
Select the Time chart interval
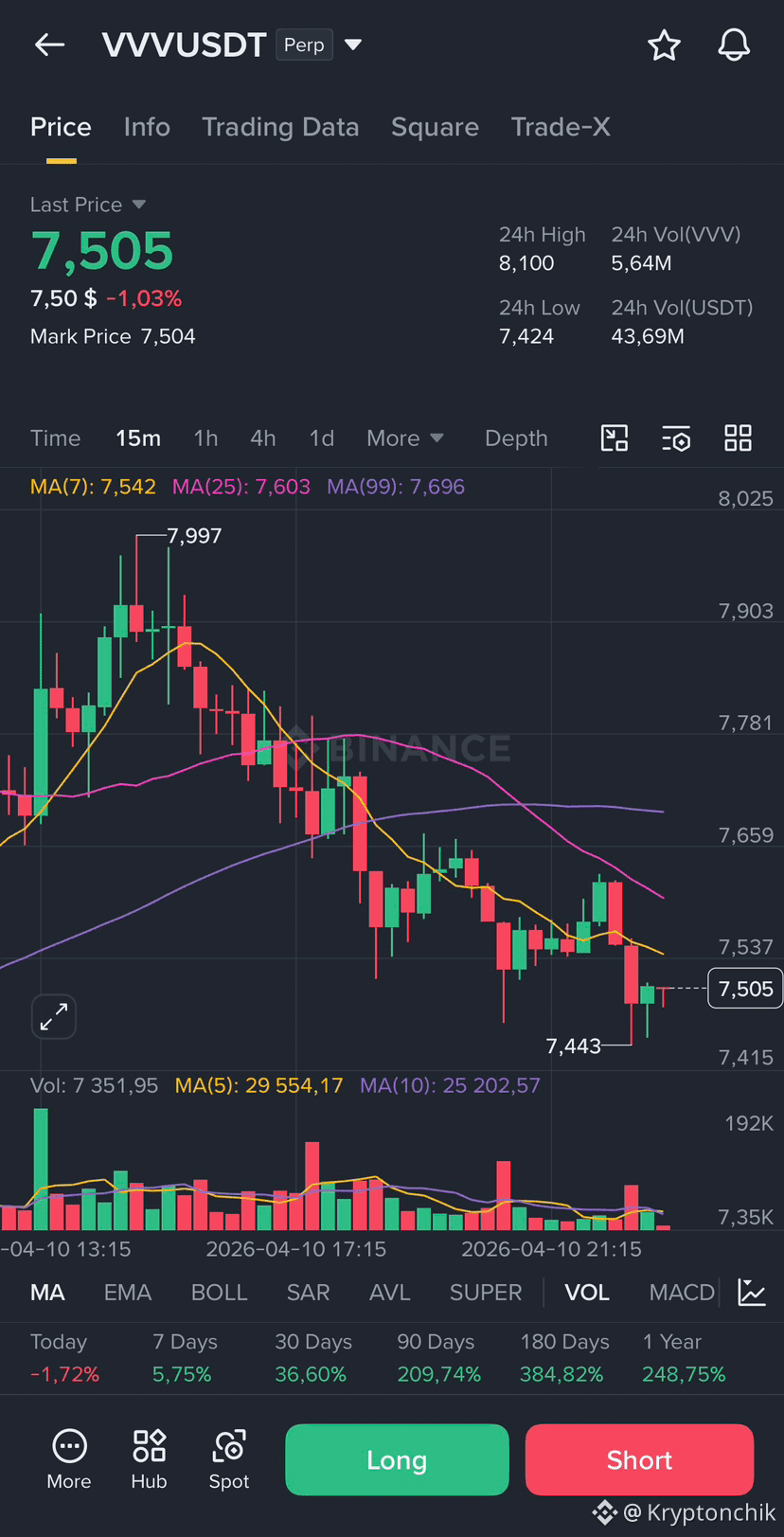(55, 438)
